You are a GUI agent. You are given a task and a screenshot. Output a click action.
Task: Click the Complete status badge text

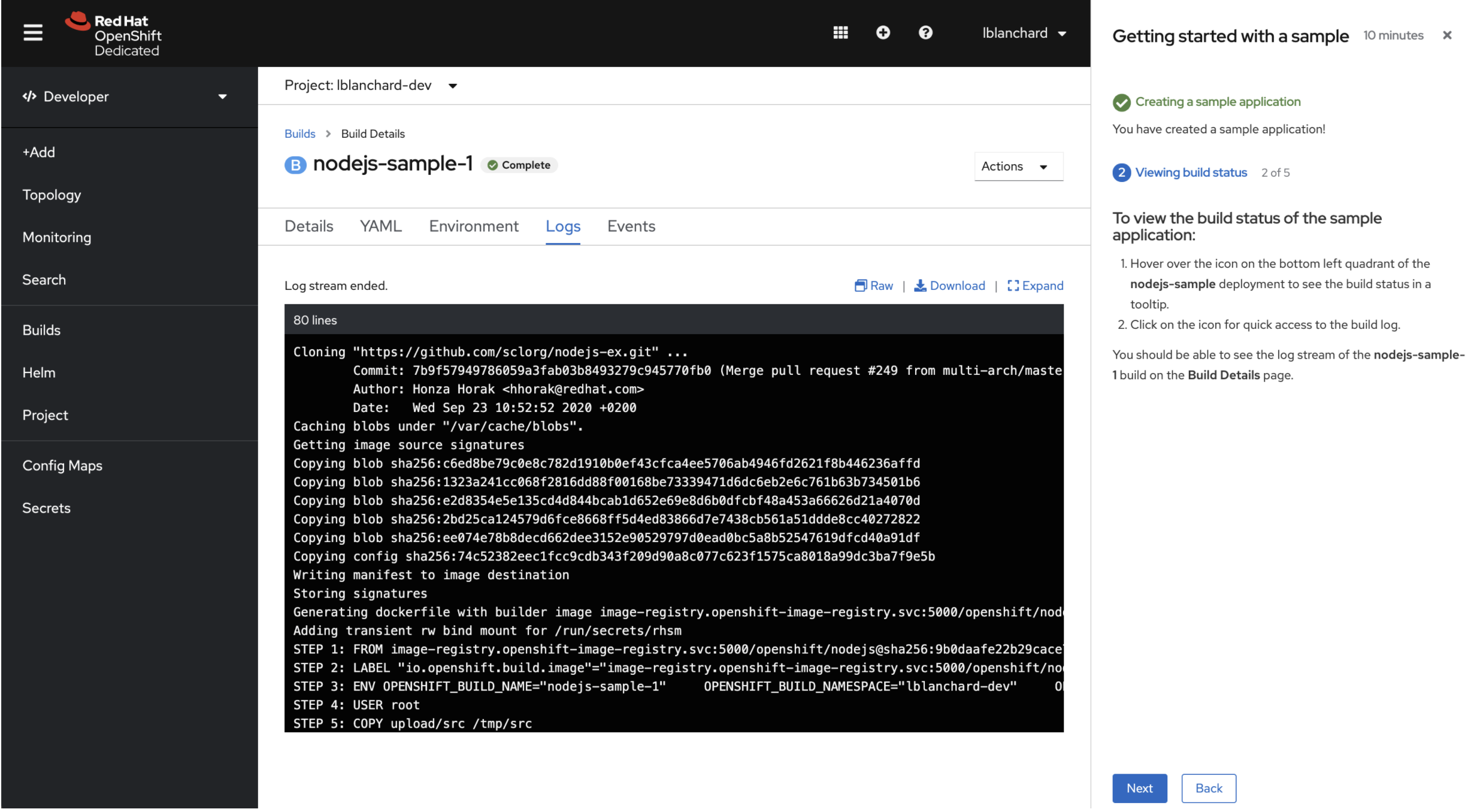(x=525, y=165)
